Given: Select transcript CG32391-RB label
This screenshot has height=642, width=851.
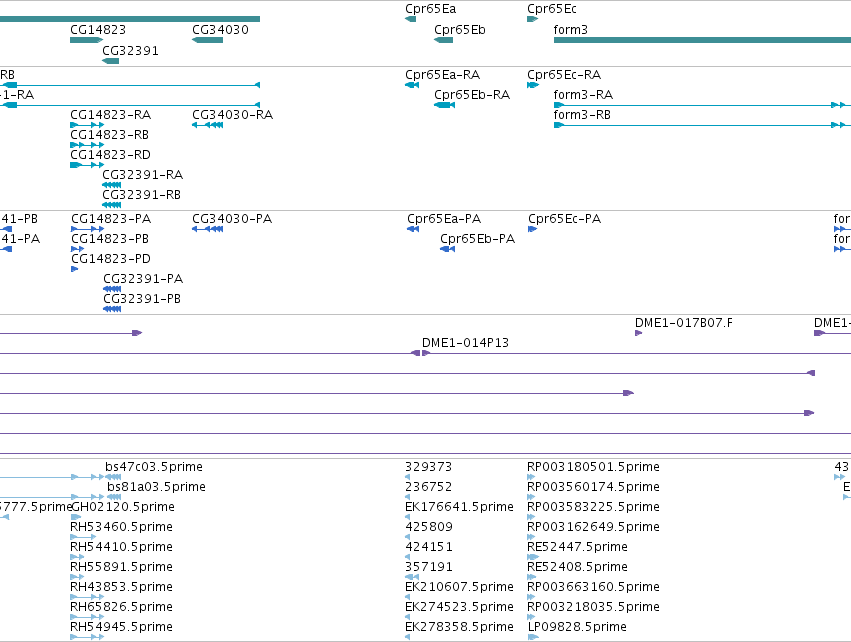Looking at the screenshot, I should point(141,195).
